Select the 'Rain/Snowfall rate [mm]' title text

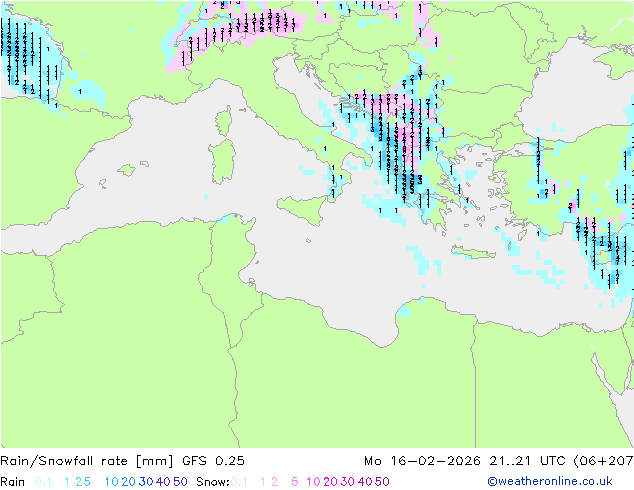pos(87,461)
